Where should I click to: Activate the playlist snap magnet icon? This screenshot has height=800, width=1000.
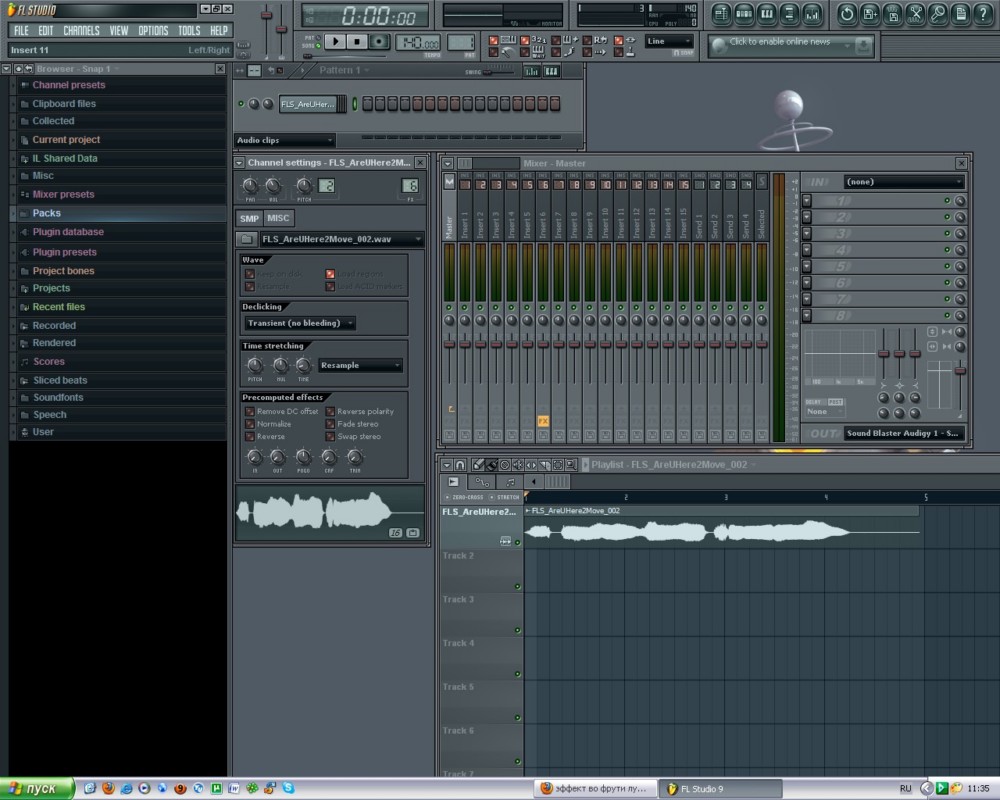(460, 465)
